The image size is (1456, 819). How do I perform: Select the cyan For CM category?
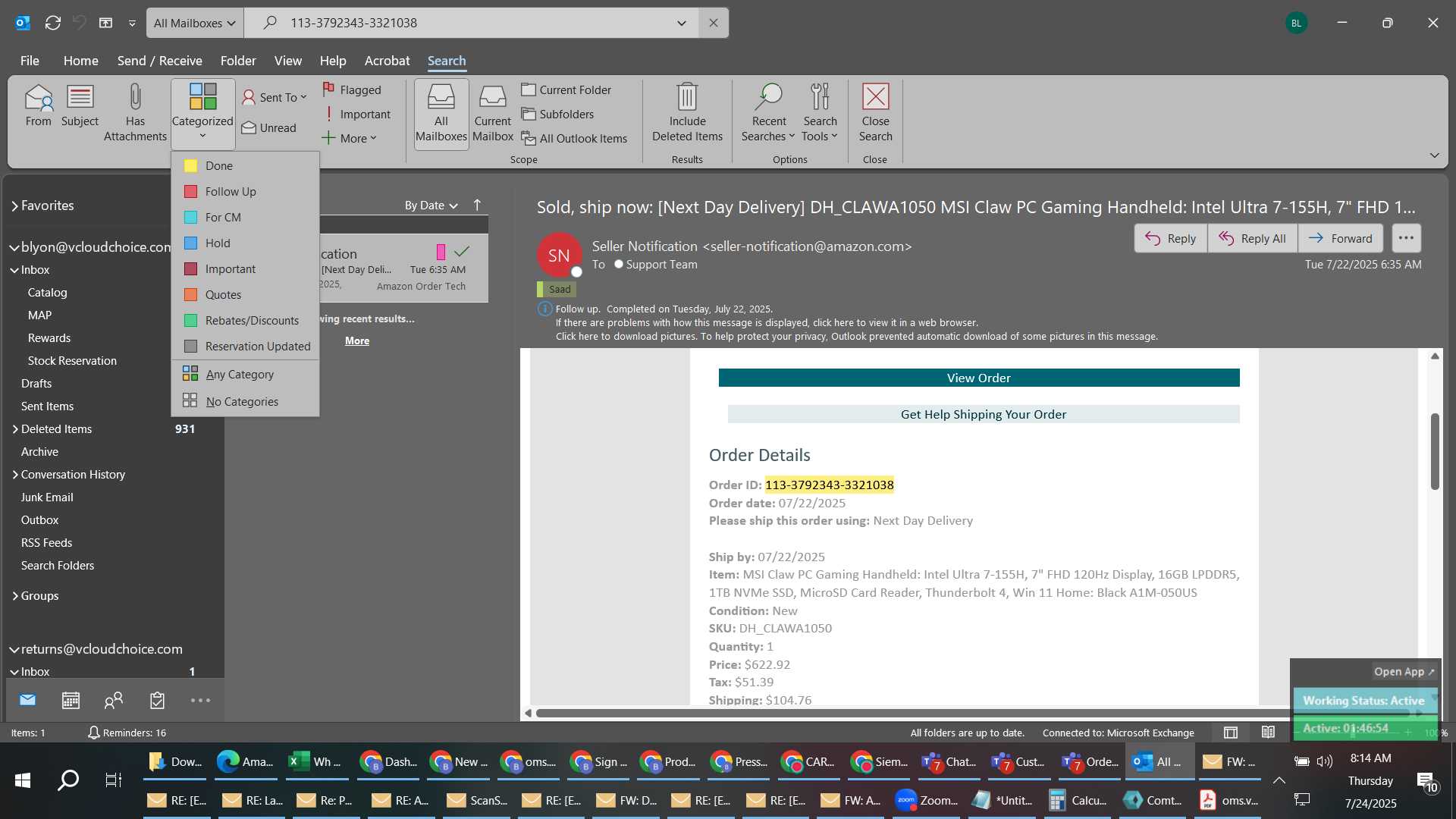point(245,217)
